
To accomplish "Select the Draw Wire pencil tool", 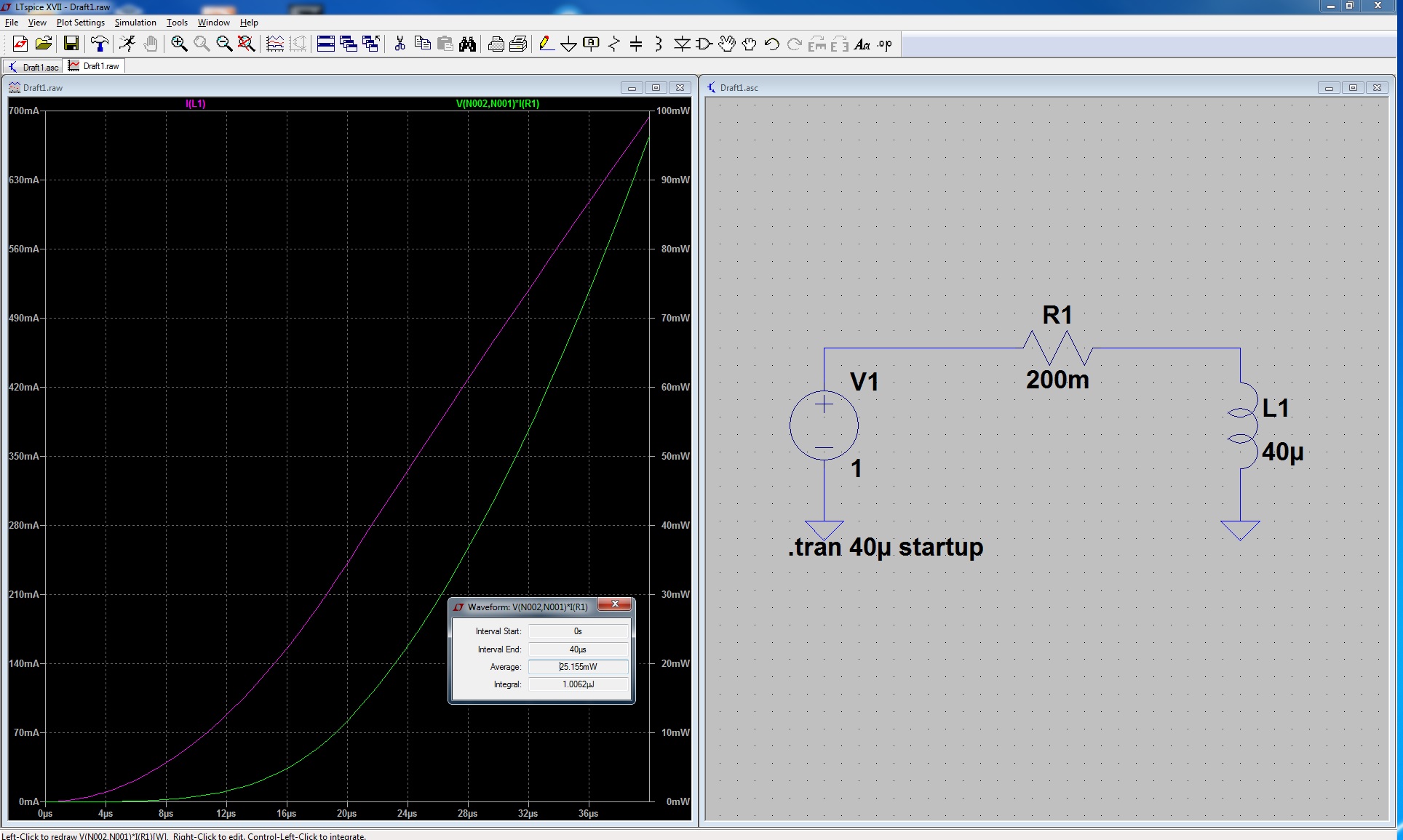I will click(x=547, y=44).
